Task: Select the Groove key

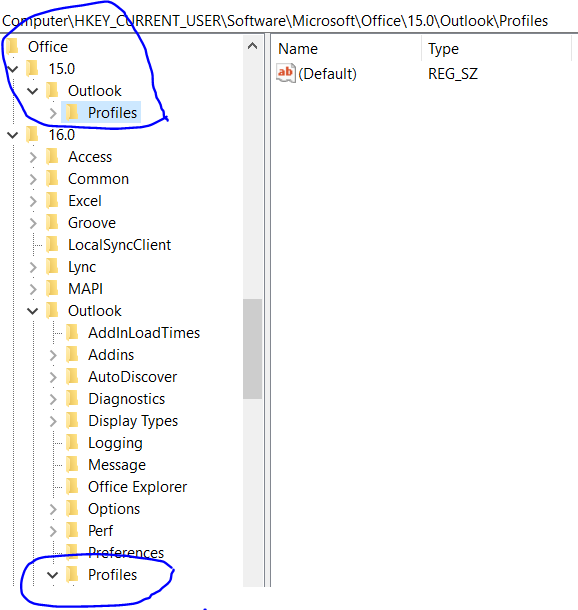Action: pos(92,223)
